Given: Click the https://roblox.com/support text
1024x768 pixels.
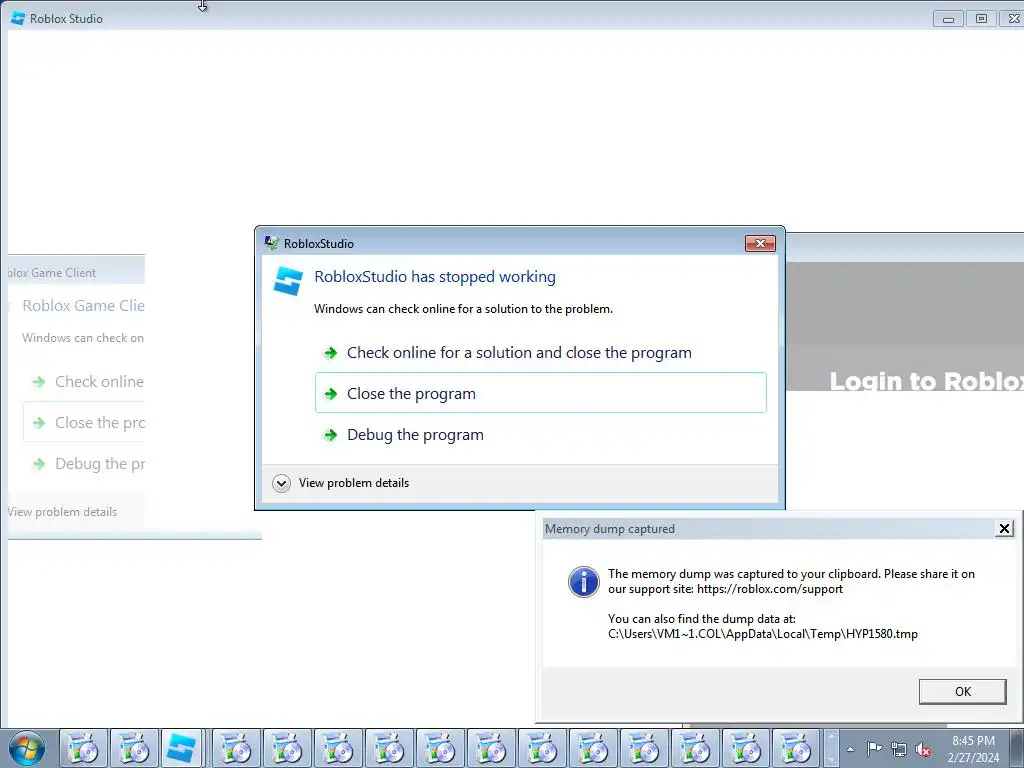Looking at the screenshot, I should coord(769,589).
